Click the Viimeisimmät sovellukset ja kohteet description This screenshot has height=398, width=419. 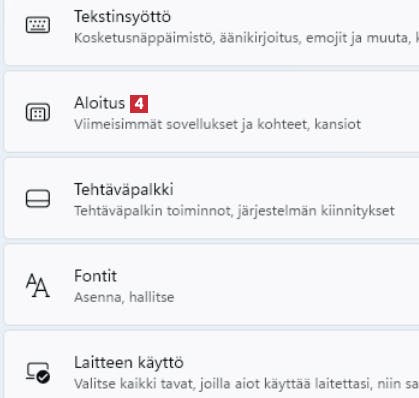tap(217, 124)
